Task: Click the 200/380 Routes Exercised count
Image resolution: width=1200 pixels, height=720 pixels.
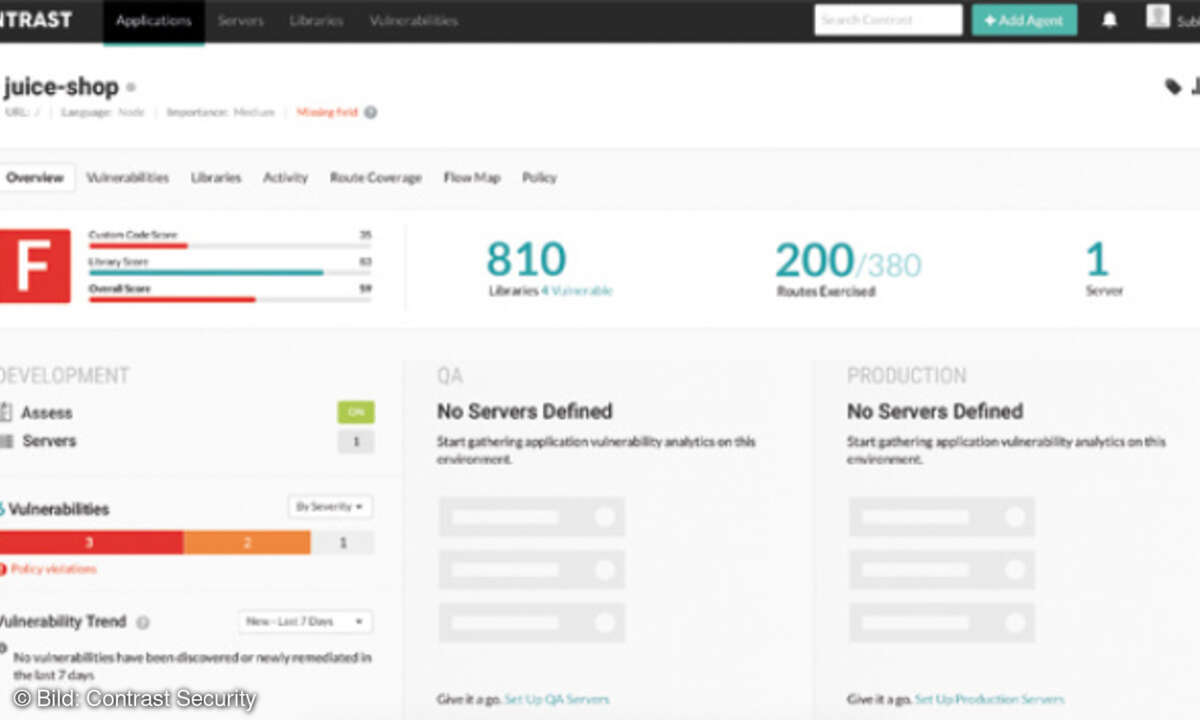Action: click(x=849, y=262)
